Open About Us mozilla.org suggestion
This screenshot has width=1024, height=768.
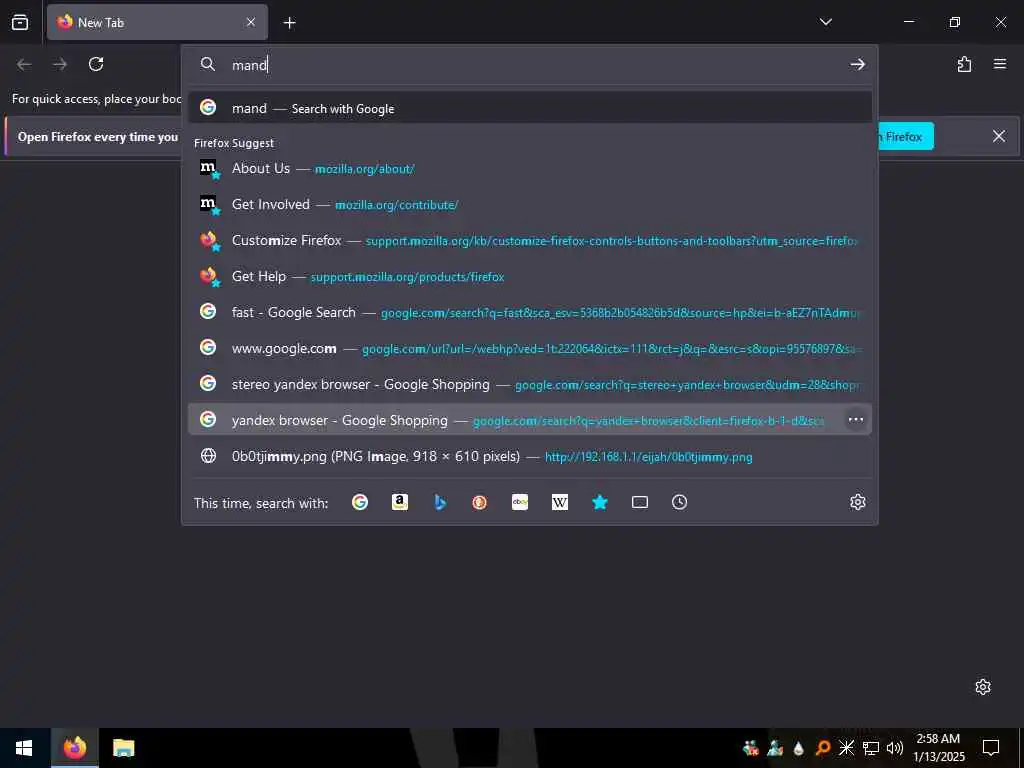(x=530, y=168)
